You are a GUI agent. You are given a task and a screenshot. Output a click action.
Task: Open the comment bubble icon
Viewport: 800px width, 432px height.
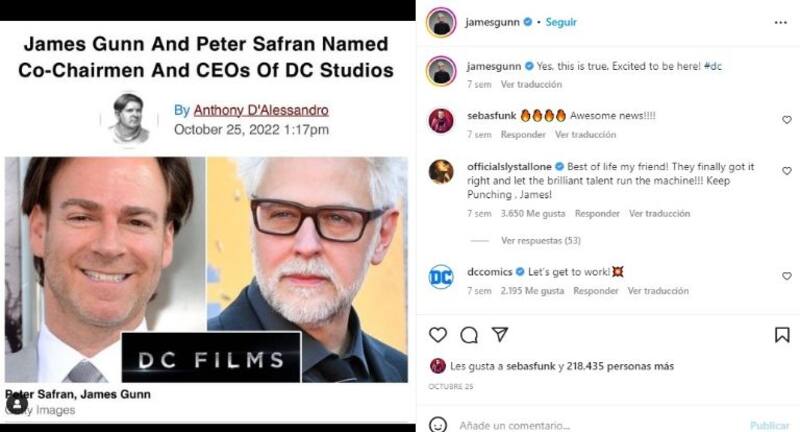(x=469, y=335)
